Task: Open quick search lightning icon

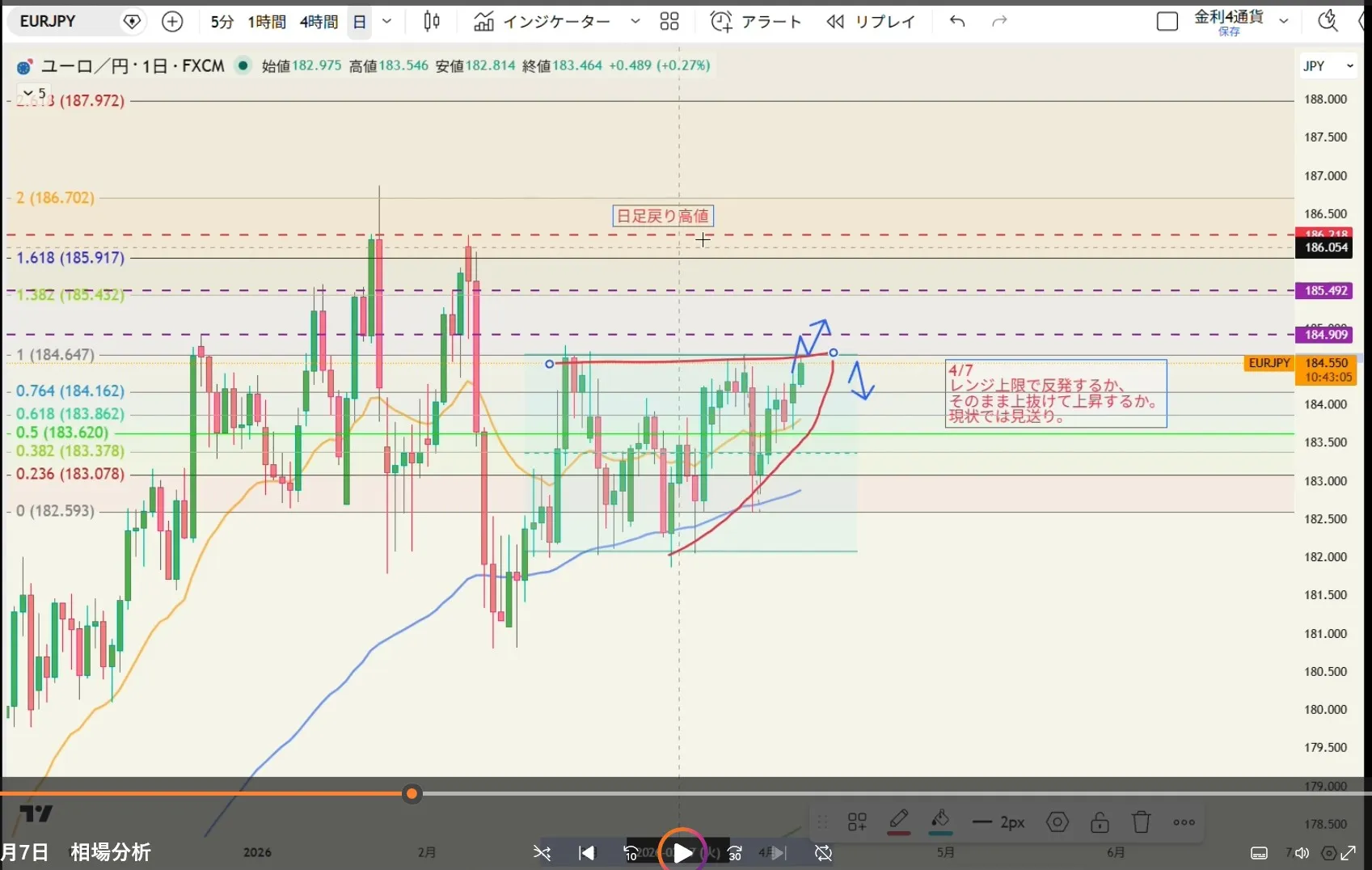Action: (1328, 22)
